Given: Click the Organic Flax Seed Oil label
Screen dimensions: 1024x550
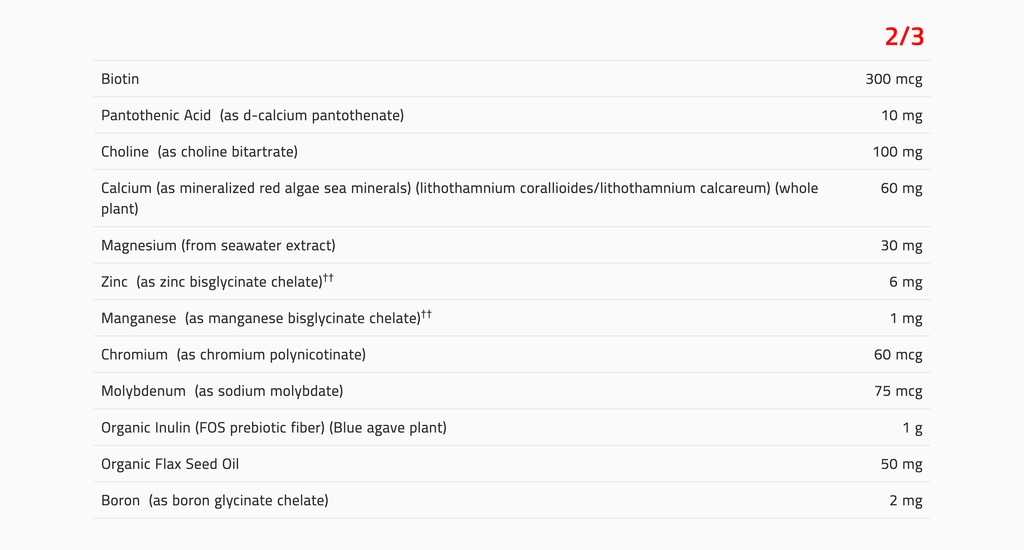Looking at the screenshot, I should 170,464.
